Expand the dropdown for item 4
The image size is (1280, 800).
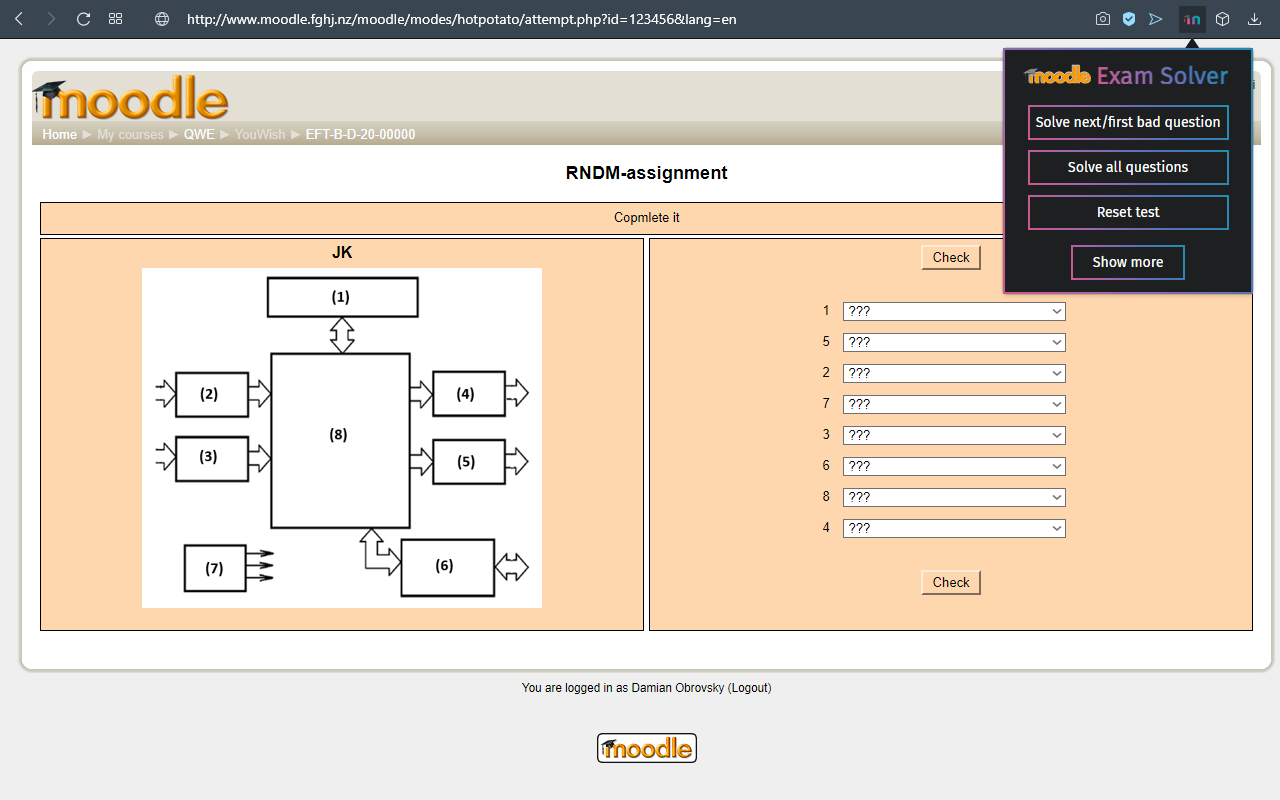[x=954, y=528]
